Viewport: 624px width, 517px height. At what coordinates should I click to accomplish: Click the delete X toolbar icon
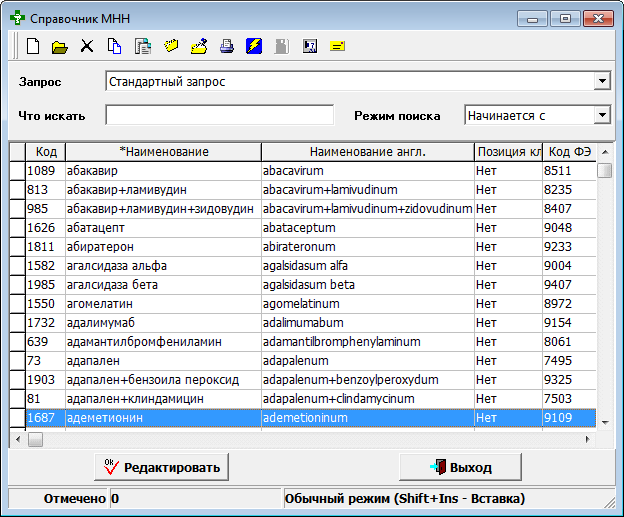87,46
